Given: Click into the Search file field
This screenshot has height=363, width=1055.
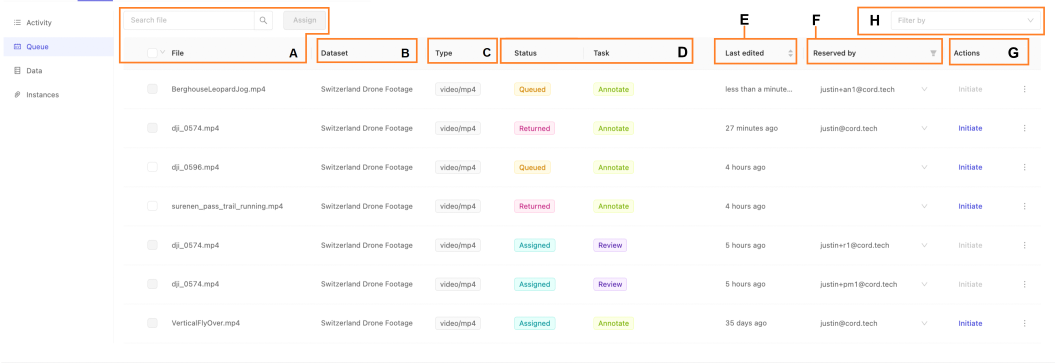Looking at the screenshot, I should click(189, 20).
